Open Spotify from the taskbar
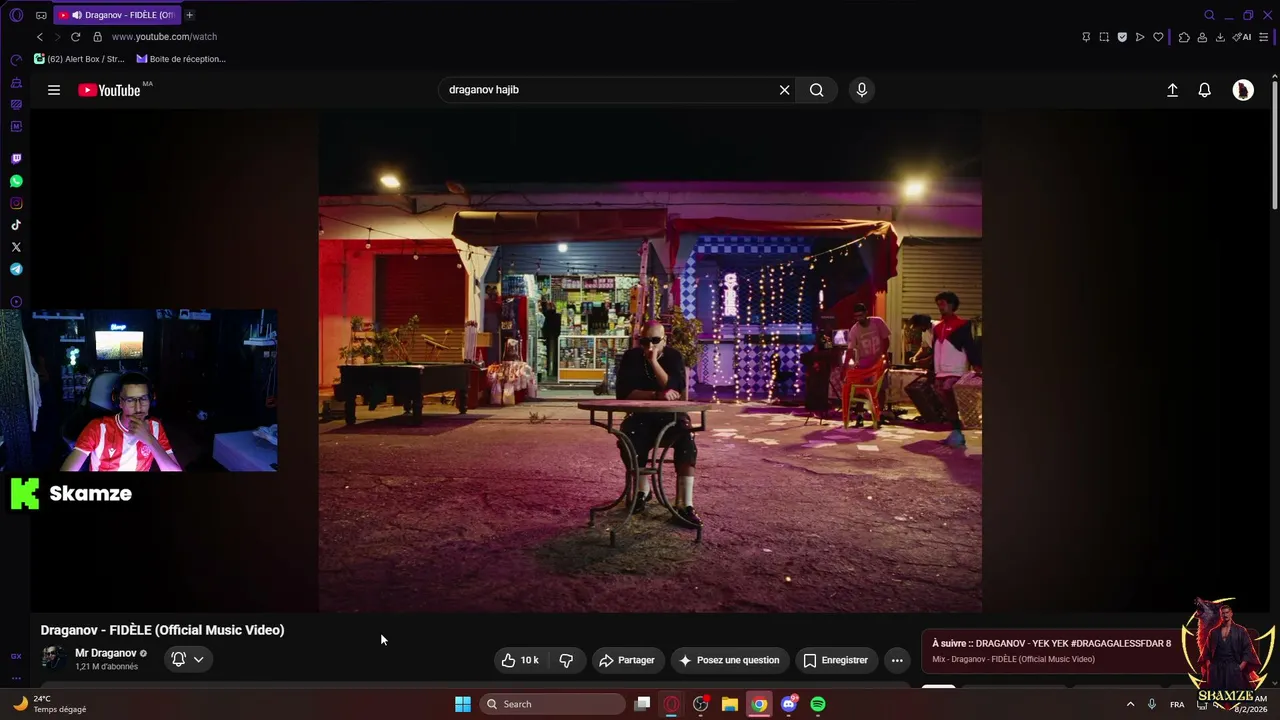Image resolution: width=1280 pixels, height=720 pixels. (x=818, y=704)
